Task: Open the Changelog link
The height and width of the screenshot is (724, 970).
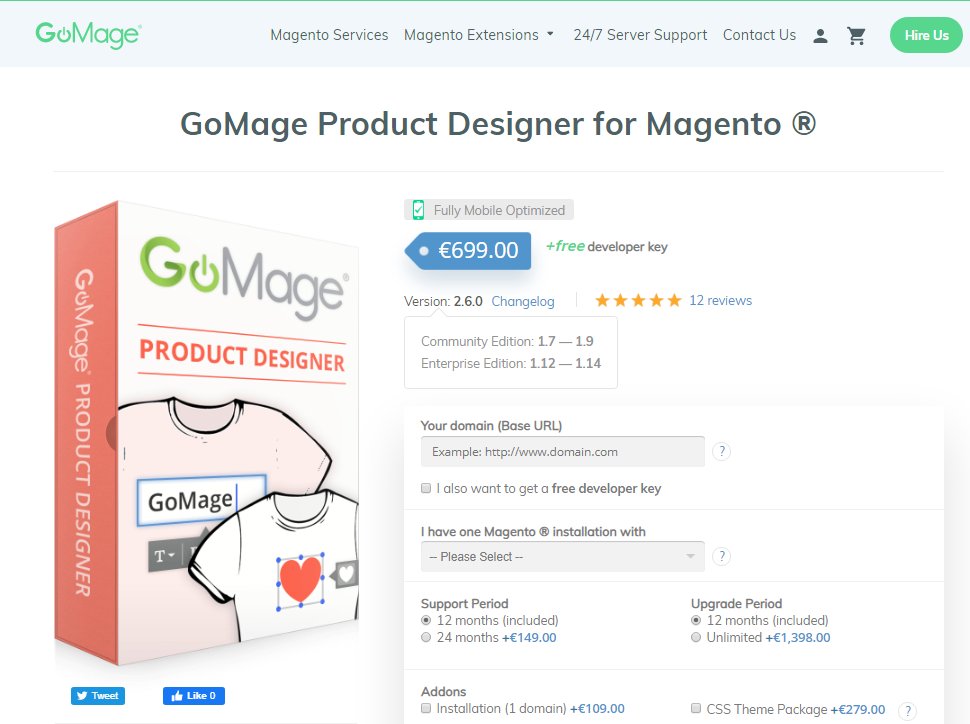Action: click(523, 301)
